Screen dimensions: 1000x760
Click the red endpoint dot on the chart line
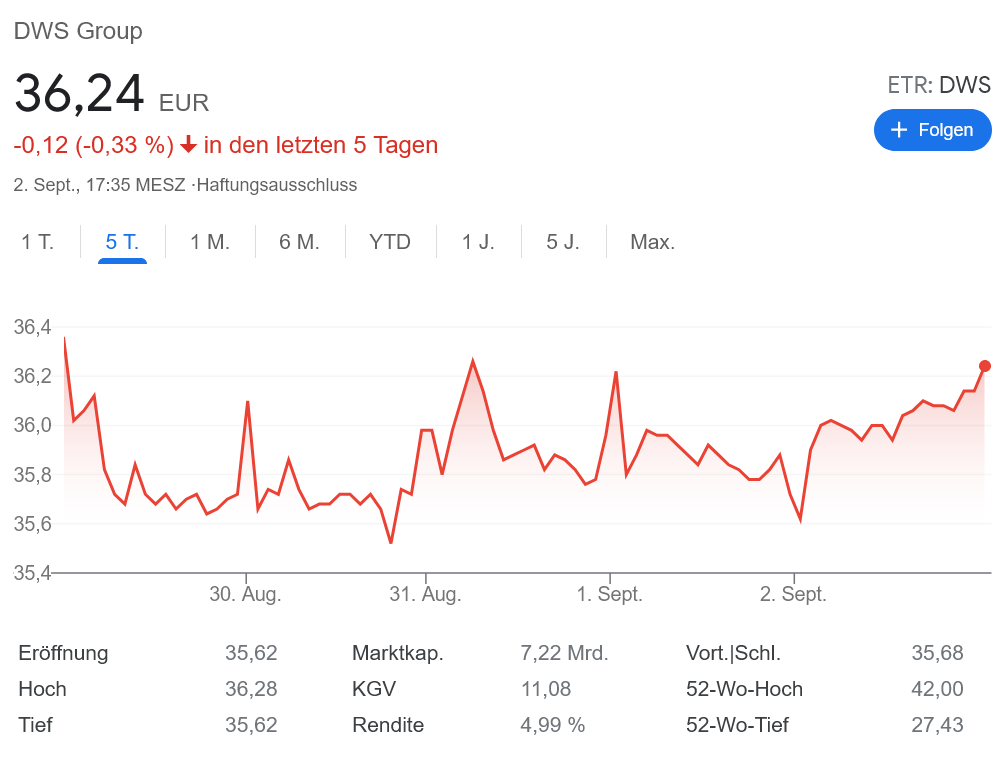(985, 366)
